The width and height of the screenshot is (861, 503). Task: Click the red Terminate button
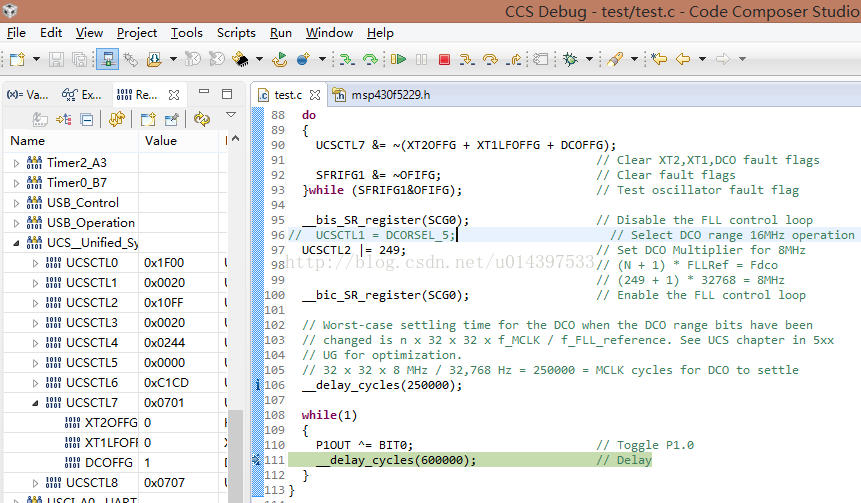pyautogui.click(x=444, y=60)
